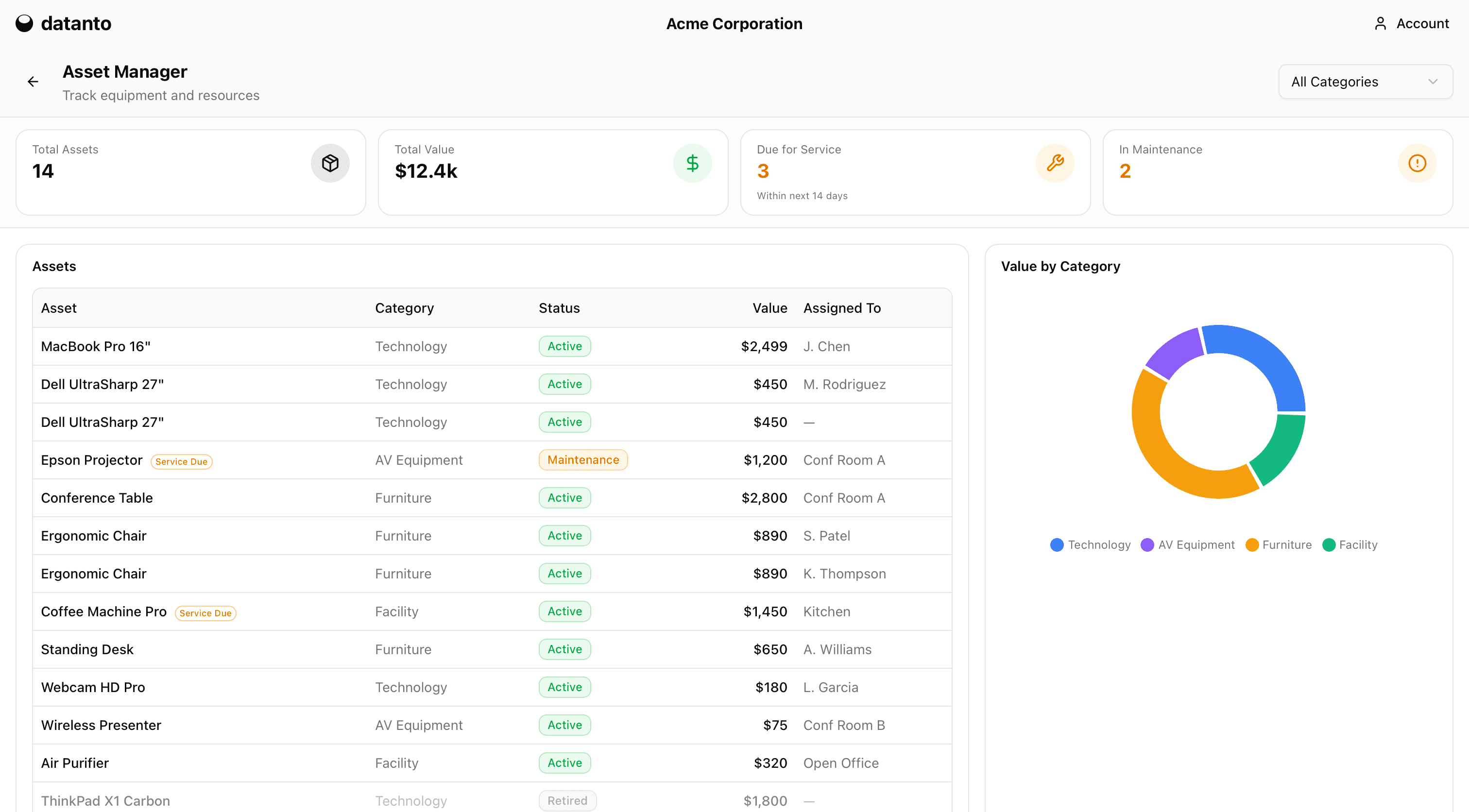Image resolution: width=1469 pixels, height=812 pixels.
Task: Toggle the Retired status on ThinkPad X1 Carbon
Action: (567, 801)
